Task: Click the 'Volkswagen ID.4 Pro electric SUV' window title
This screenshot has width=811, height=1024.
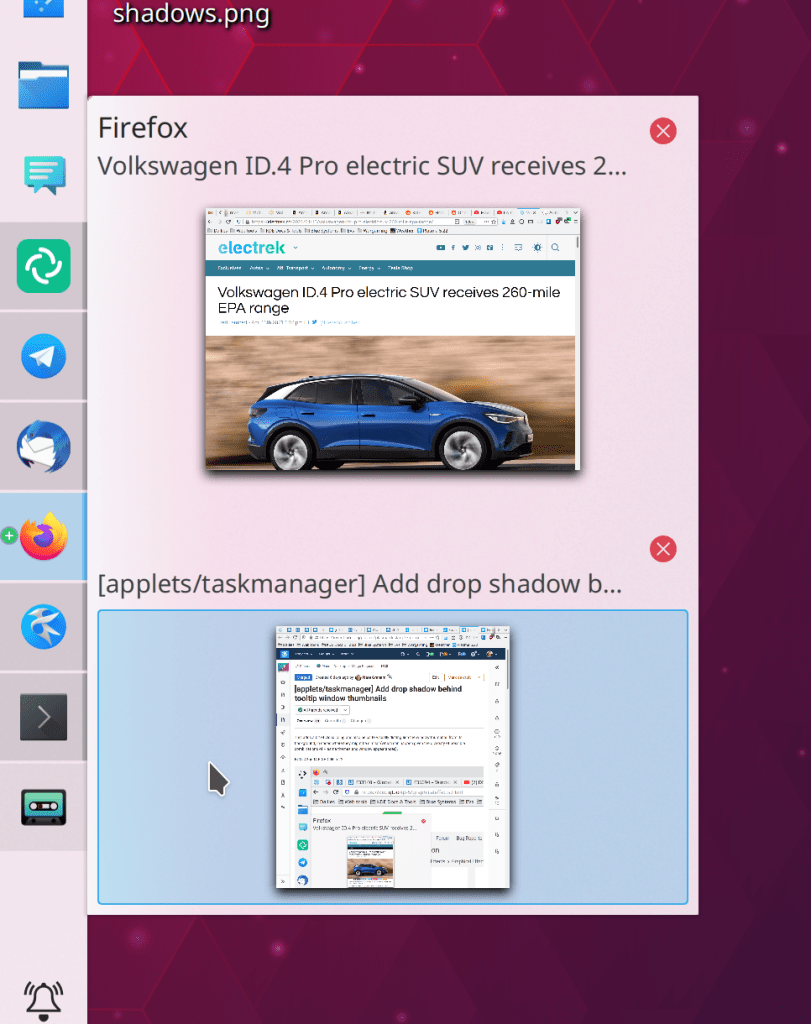Action: tap(361, 166)
